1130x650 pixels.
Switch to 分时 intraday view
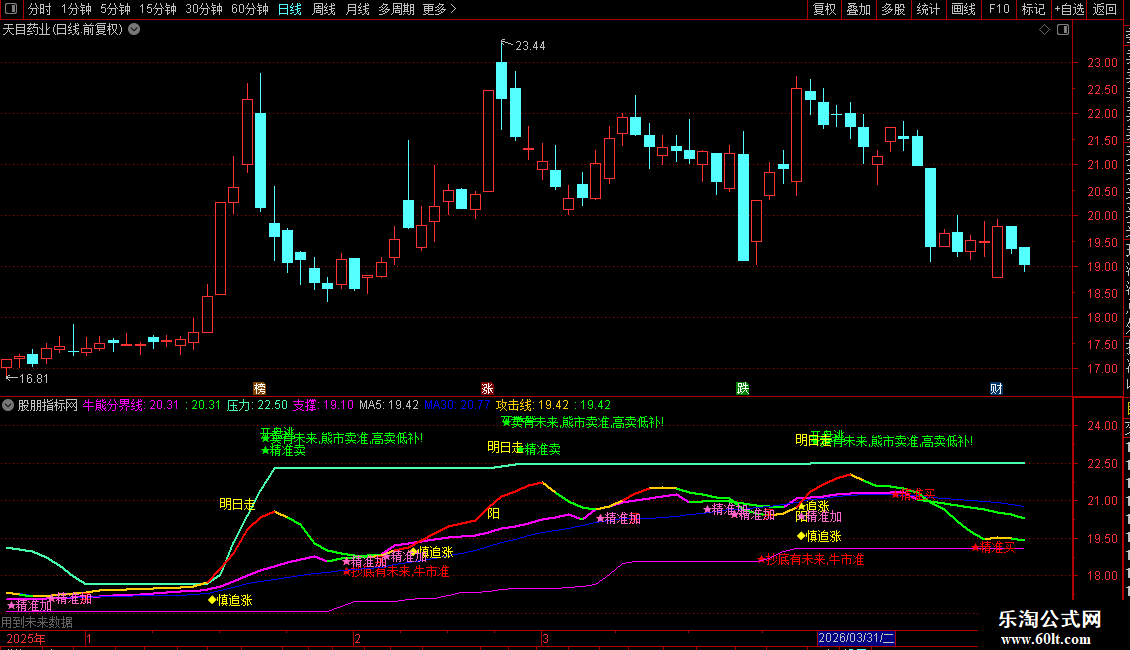(x=40, y=9)
